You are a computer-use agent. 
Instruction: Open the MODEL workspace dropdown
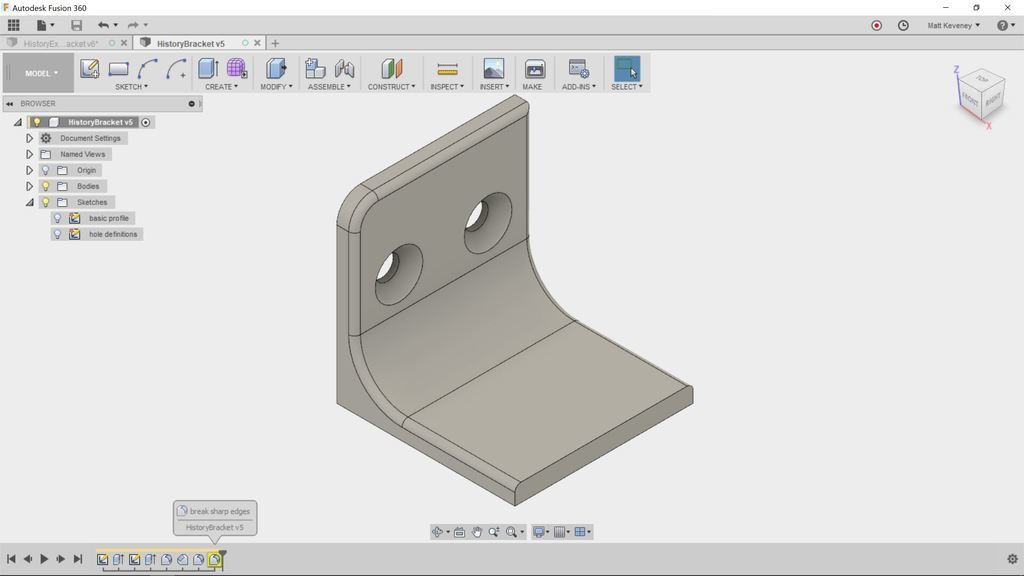41,73
